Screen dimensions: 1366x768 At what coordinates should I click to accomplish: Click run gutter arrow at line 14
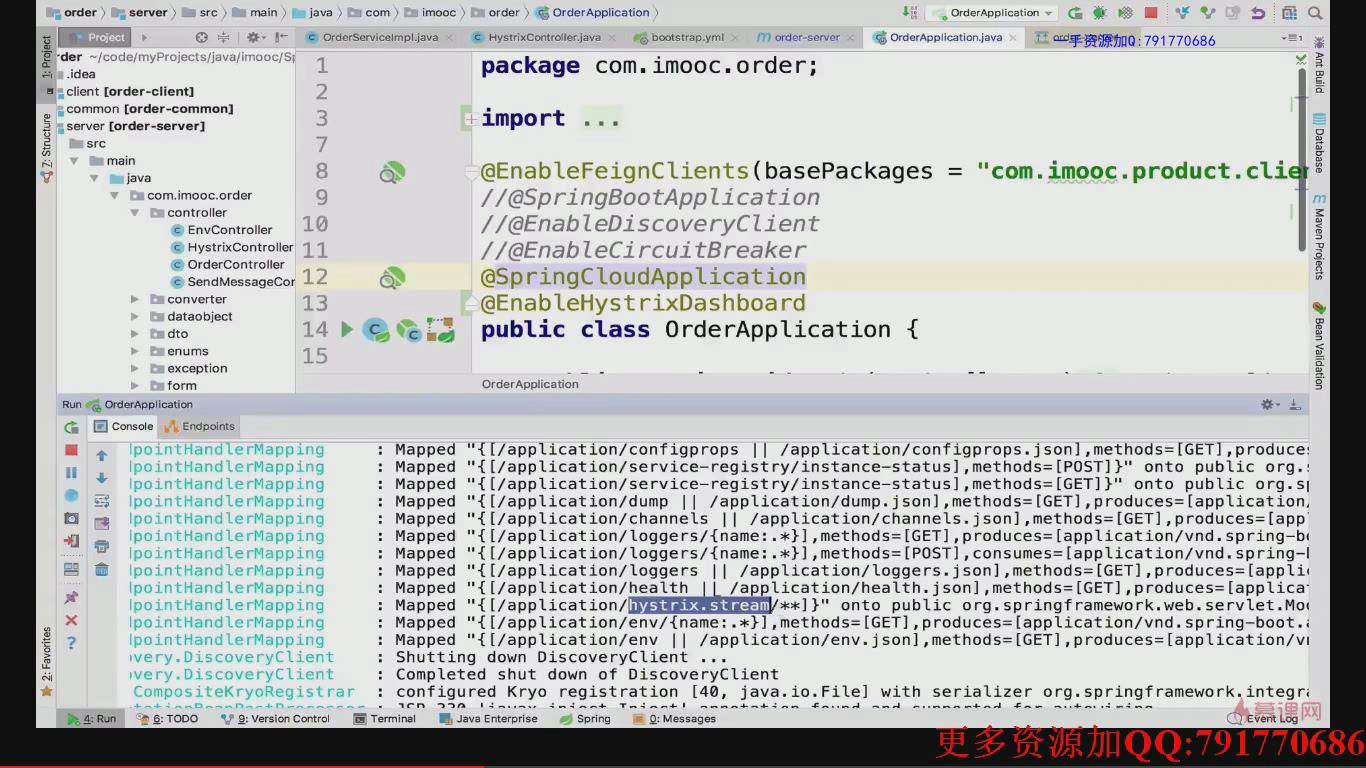pos(346,329)
